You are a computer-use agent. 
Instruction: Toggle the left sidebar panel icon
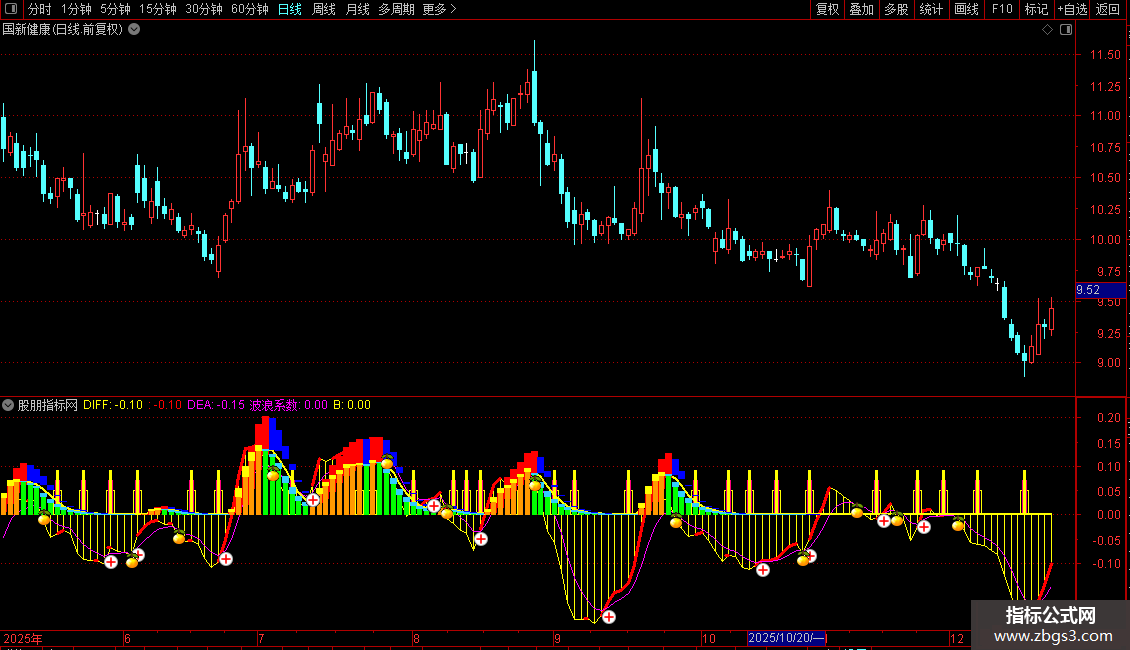pyautogui.click(x=11, y=9)
